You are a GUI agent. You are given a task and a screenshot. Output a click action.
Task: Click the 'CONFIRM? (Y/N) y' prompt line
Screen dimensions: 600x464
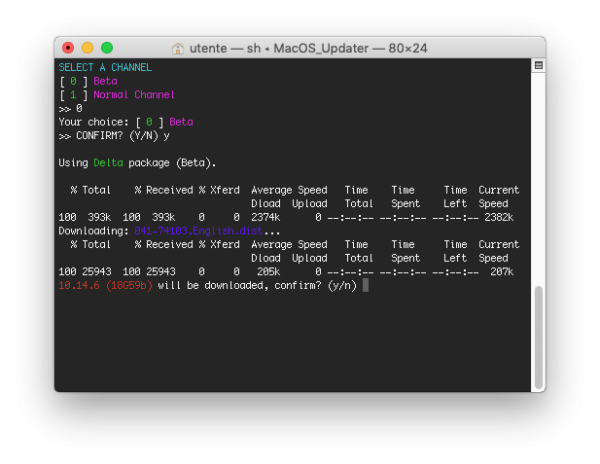coord(114,136)
